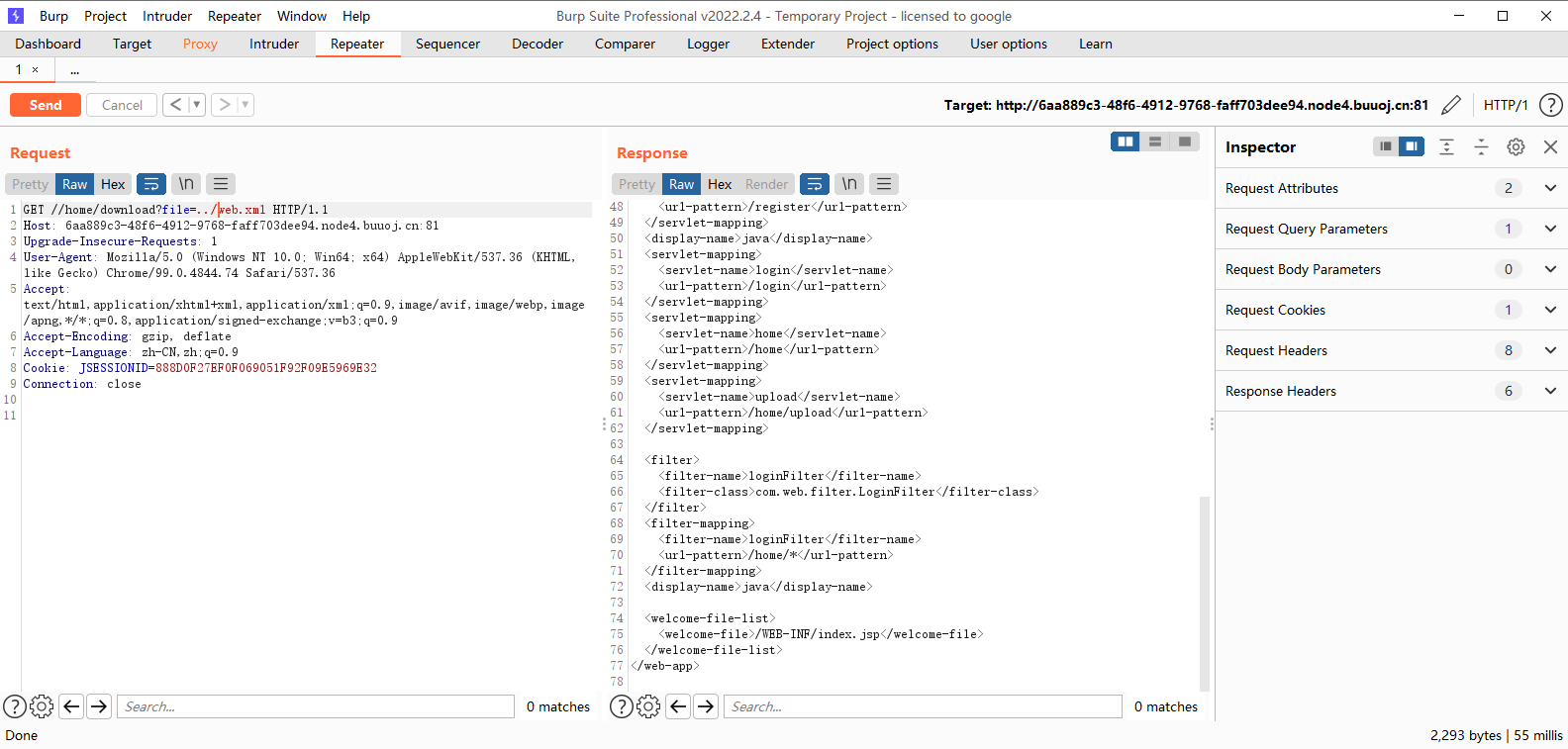This screenshot has width=1568, height=749.
Task: Add new Repeater tab with ellipsis
Action: click(74, 70)
